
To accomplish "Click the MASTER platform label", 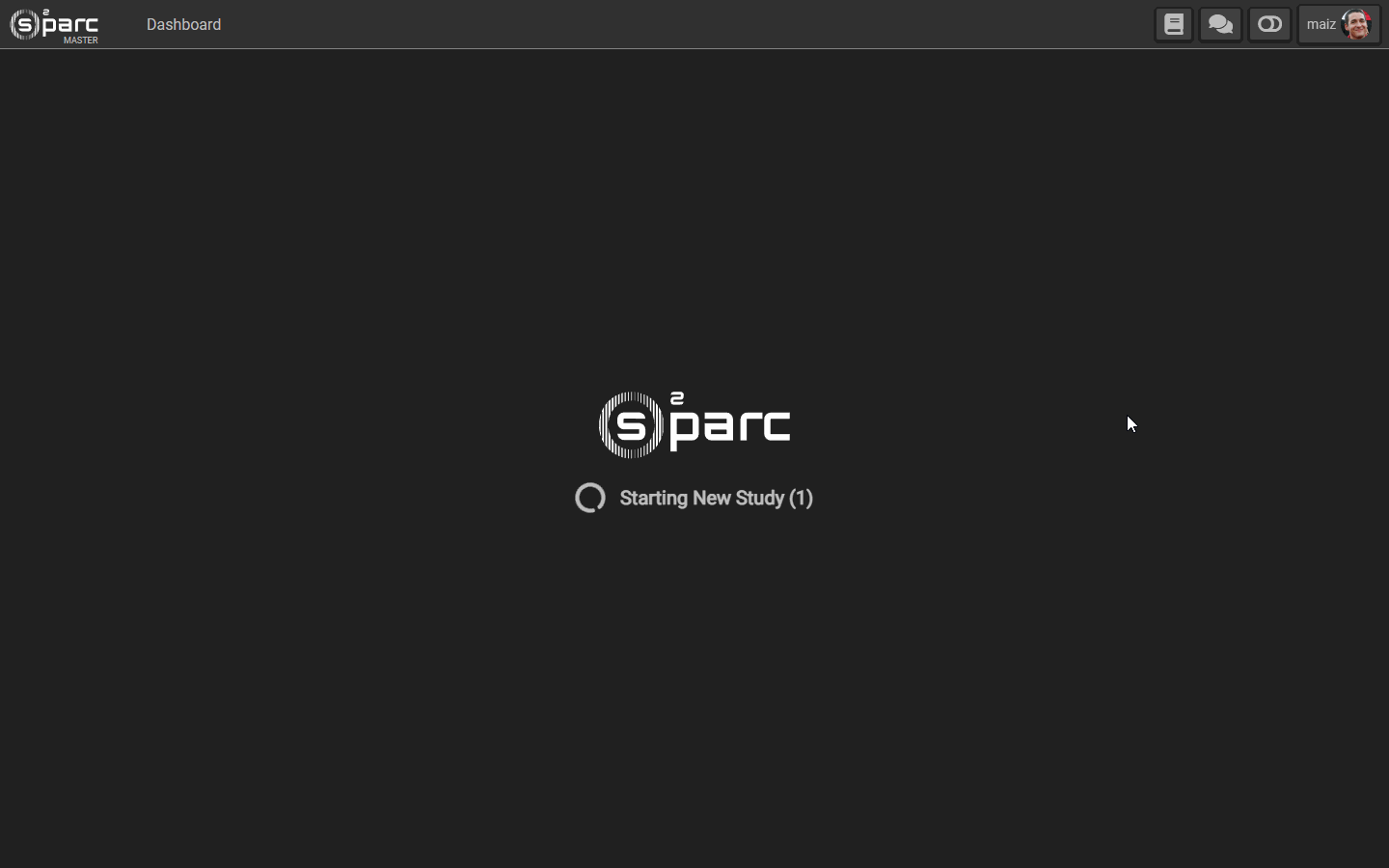I will coord(81,41).
